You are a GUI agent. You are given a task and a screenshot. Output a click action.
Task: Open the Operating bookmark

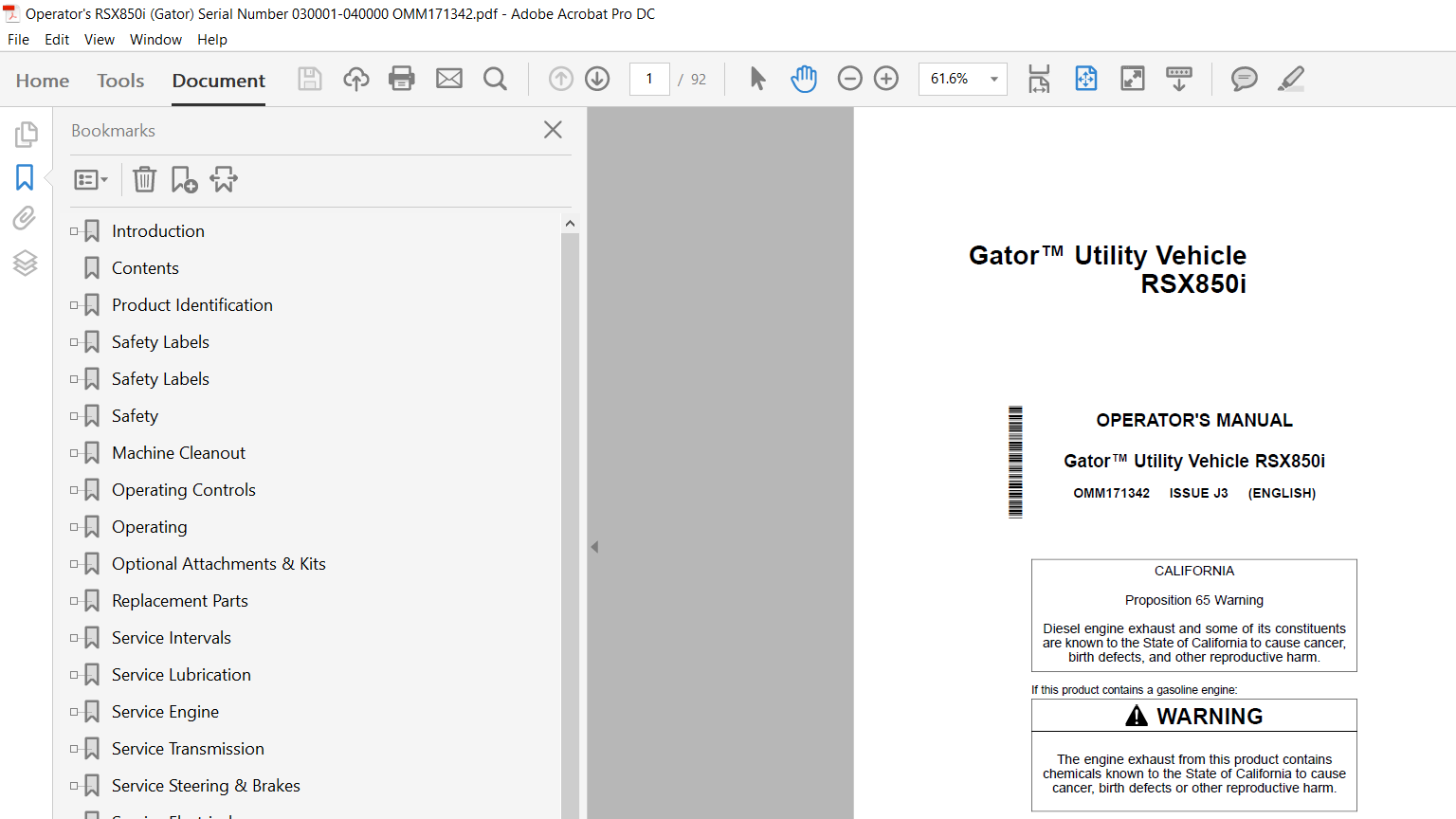(150, 527)
